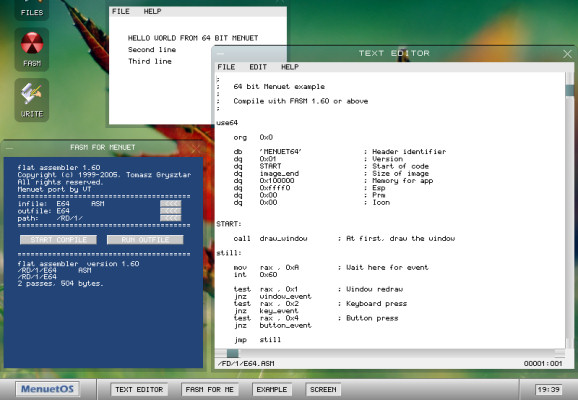Switch to FASM FOR ME taskbar item
This screenshot has width=578, height=400.
pyautogui.click(x=209, y=389)
